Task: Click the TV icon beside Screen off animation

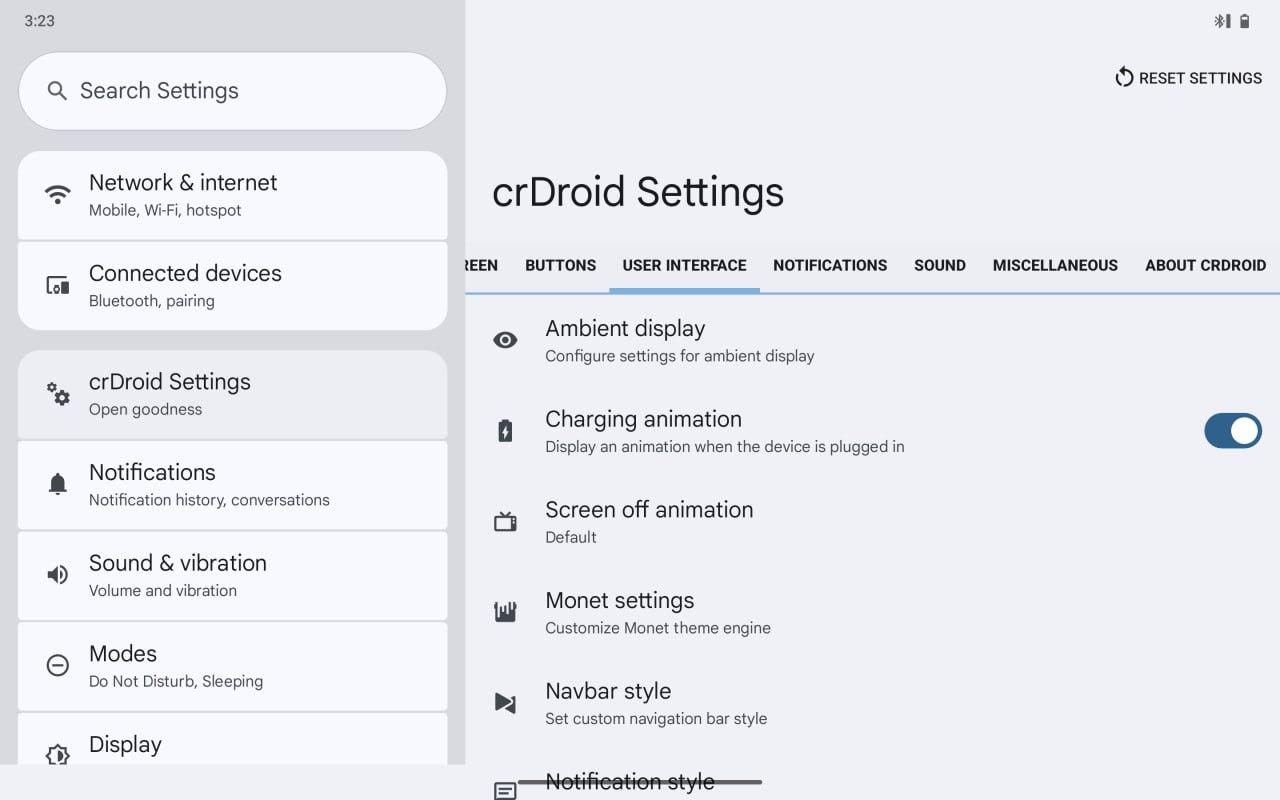Action: coord(505,522)
